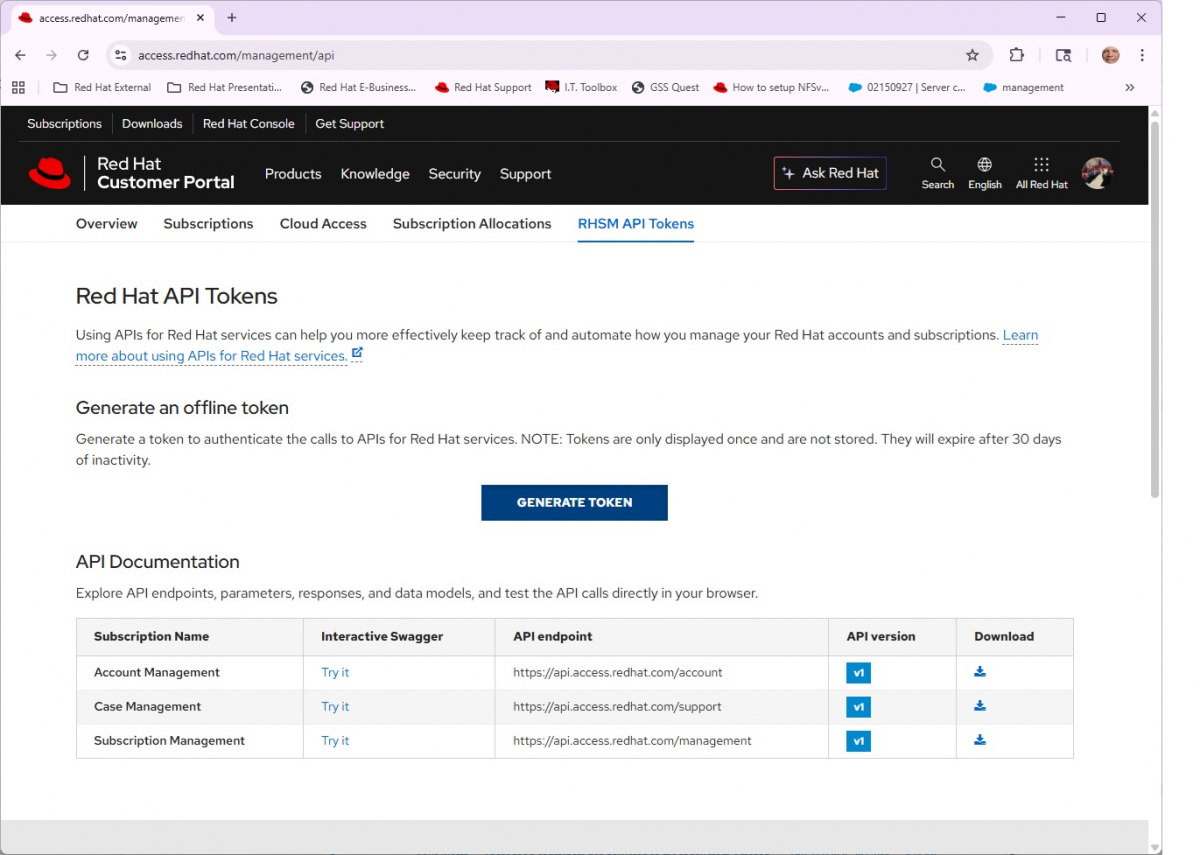Click the Red Hat Customer Portal logo
This screenshot has height=855, width=1200.
click(131, 173)
